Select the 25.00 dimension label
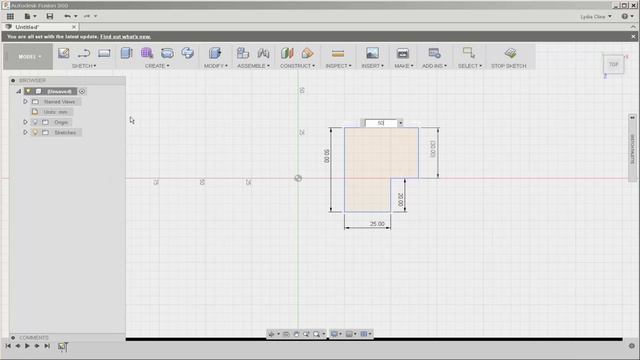Image resolution: width=640 pixels, height=360 pixels. (x=377, y=224)
